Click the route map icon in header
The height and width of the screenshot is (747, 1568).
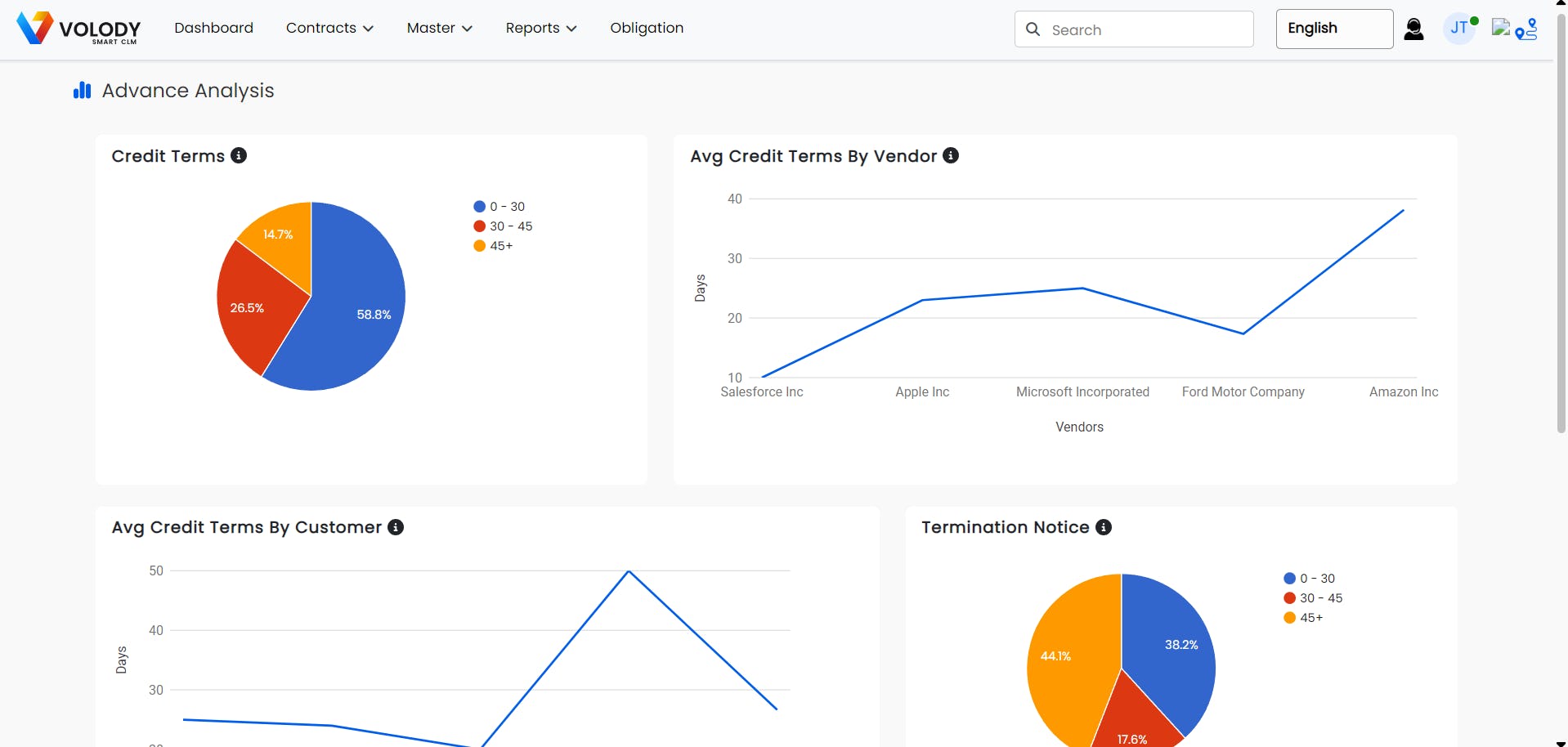point(1525,29)
